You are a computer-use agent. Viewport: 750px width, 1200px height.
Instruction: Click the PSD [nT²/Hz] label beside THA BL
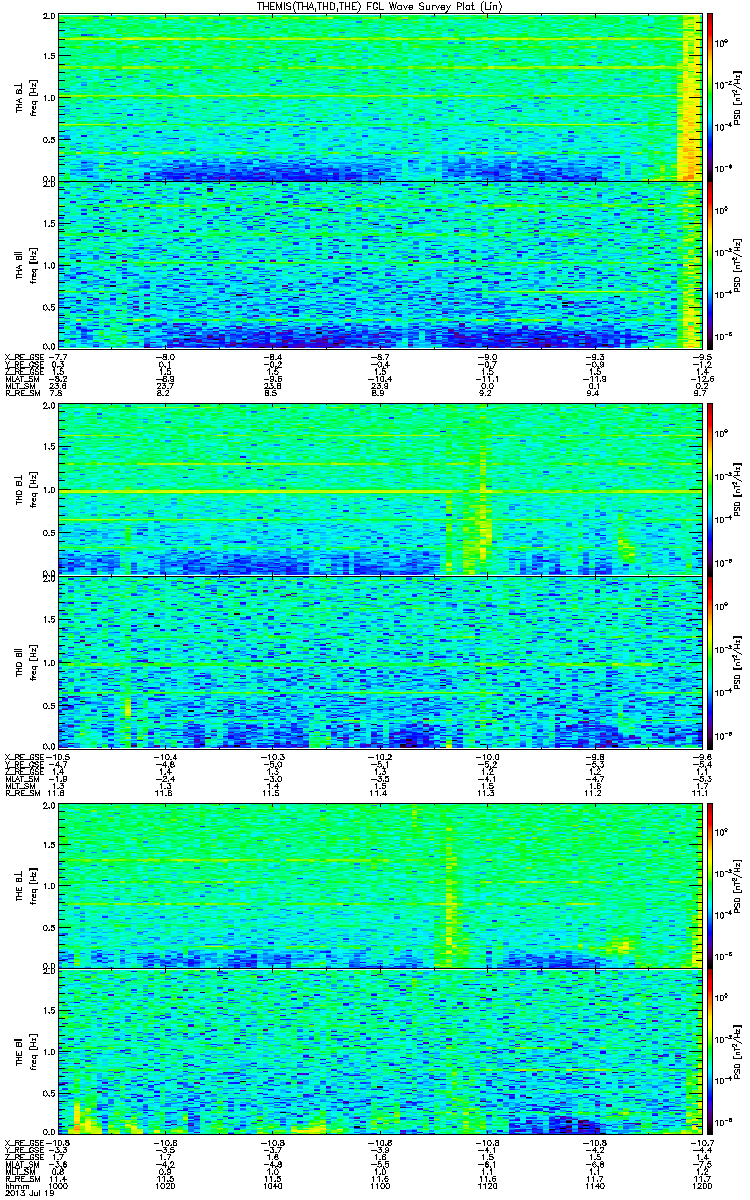735,97
